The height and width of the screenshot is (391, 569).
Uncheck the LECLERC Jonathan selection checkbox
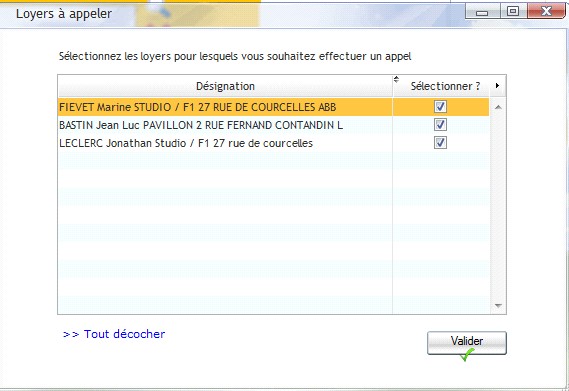click(x=440, y=143)
